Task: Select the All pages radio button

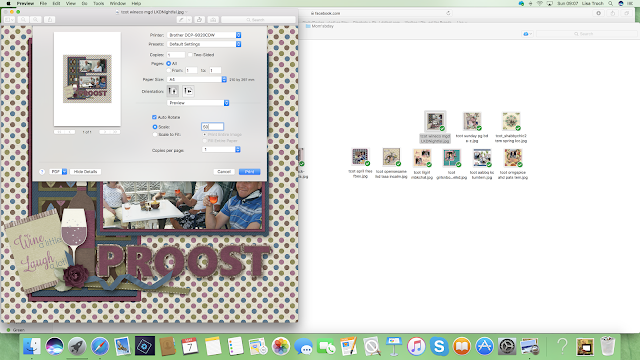Action: pyautogui.click(x=169, y=64)
